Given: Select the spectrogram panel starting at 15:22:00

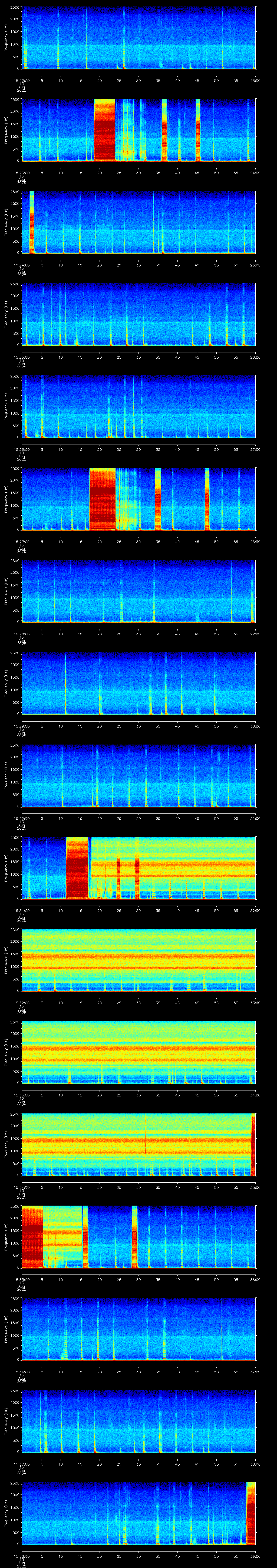Looking at the screenshot, I should point(139,38).
